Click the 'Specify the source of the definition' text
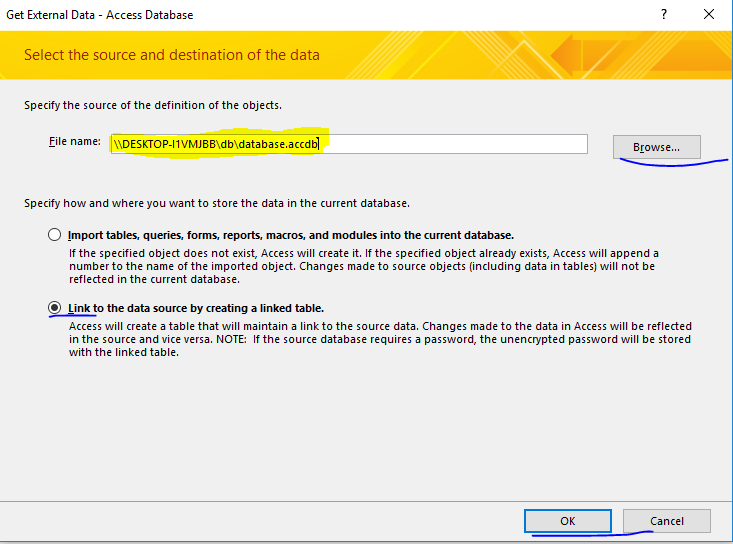 pyautogui.click(x=153, y=105)
